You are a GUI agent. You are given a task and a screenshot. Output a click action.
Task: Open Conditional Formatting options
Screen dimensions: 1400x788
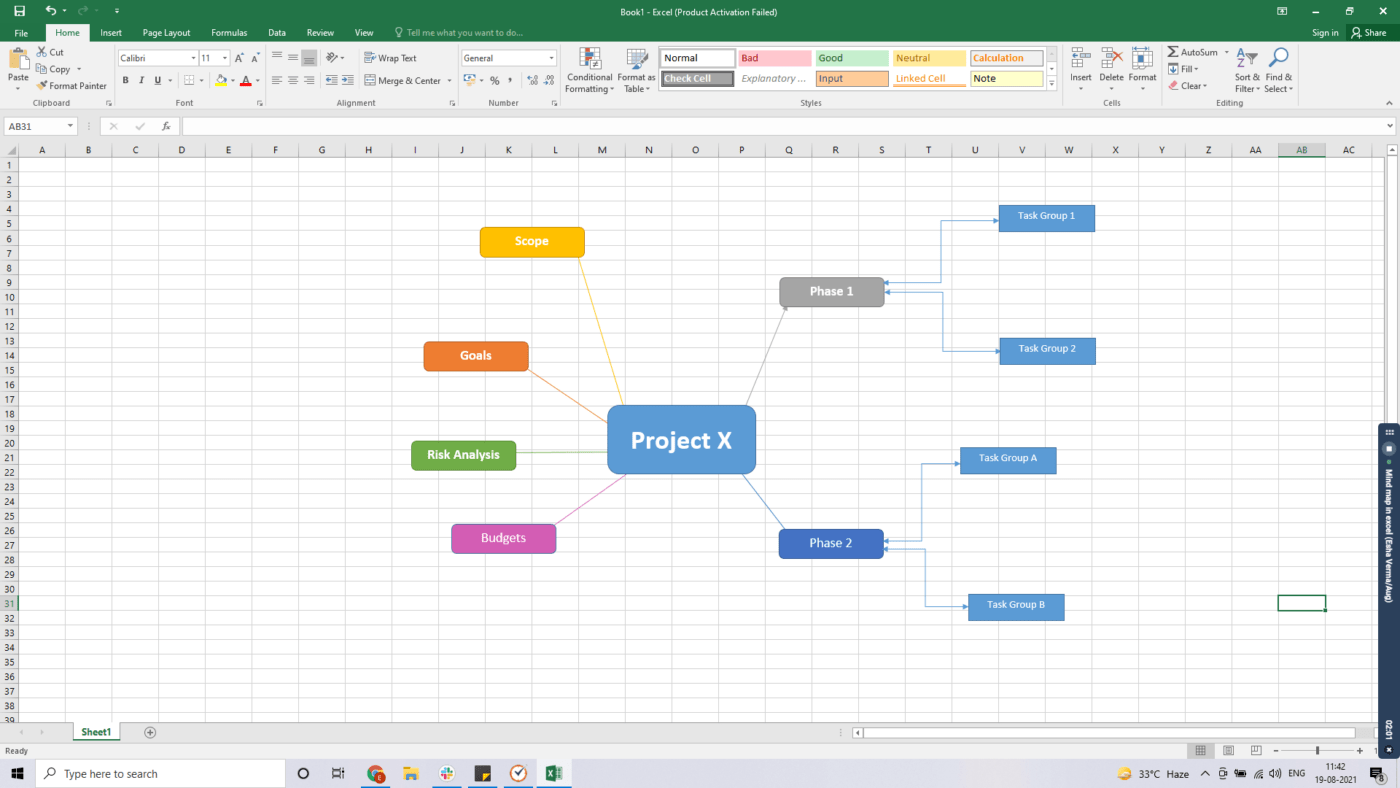(589, 68)
